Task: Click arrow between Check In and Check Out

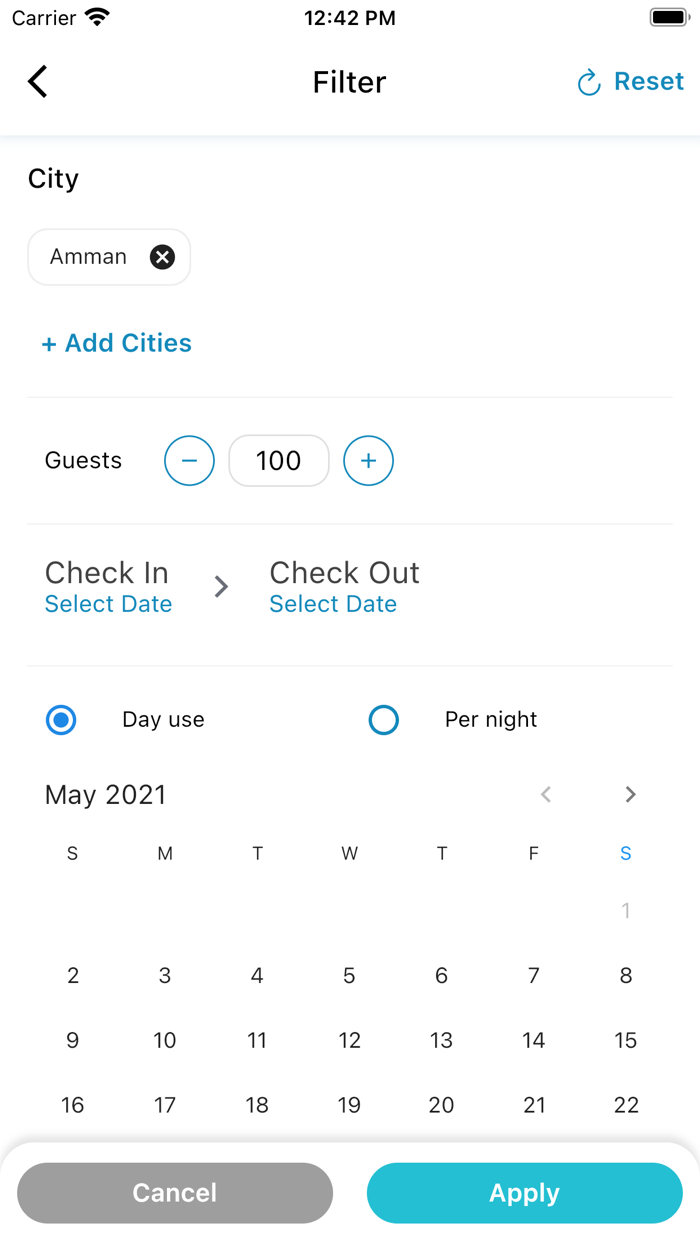Action: coord(221,587)
